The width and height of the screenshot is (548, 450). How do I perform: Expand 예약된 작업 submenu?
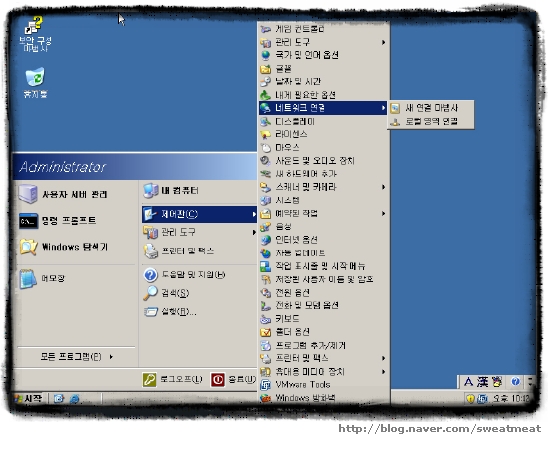[323, 213]
